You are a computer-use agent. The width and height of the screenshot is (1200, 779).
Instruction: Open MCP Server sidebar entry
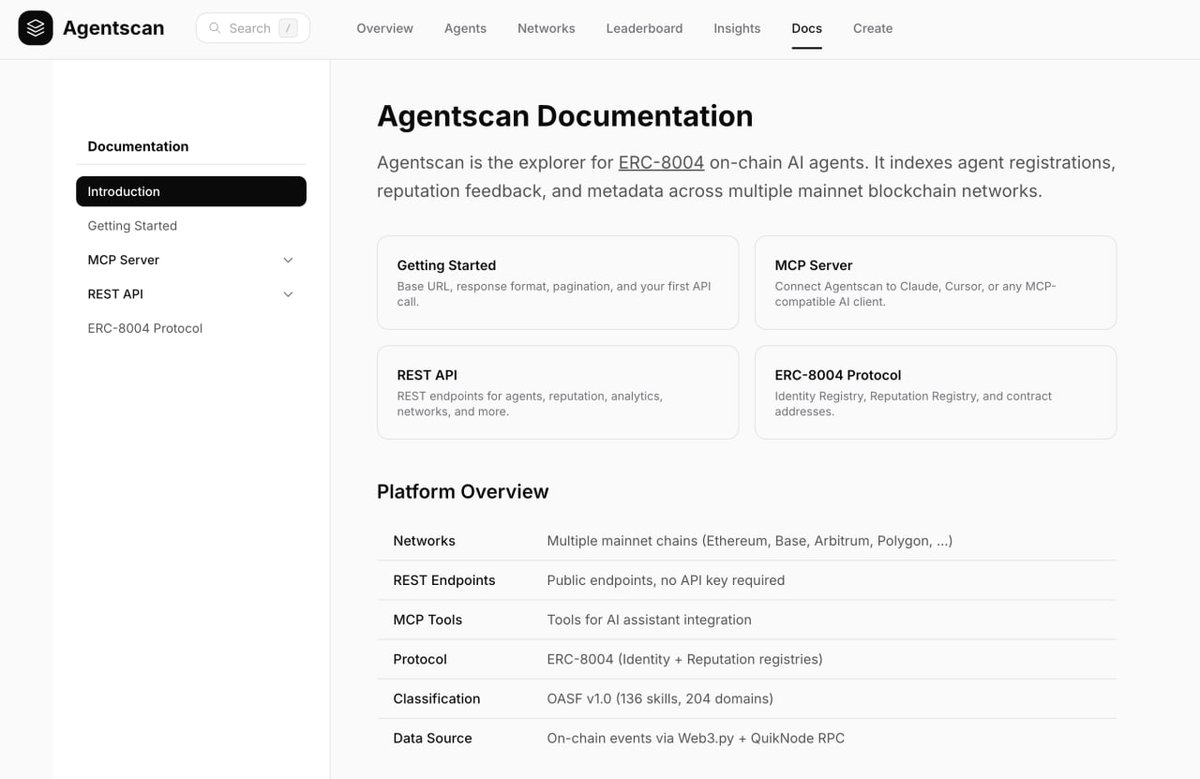click(124, 260)
